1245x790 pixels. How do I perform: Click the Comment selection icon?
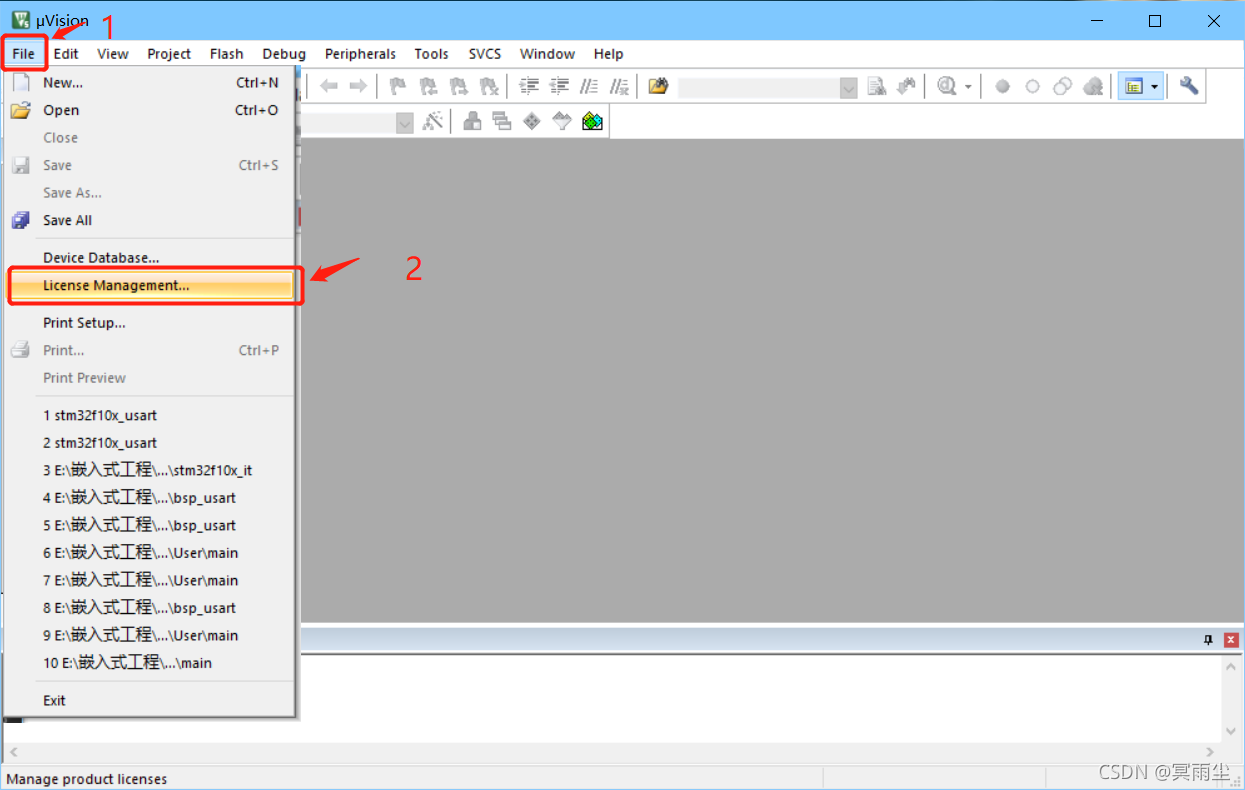click(x=590, y=87)
